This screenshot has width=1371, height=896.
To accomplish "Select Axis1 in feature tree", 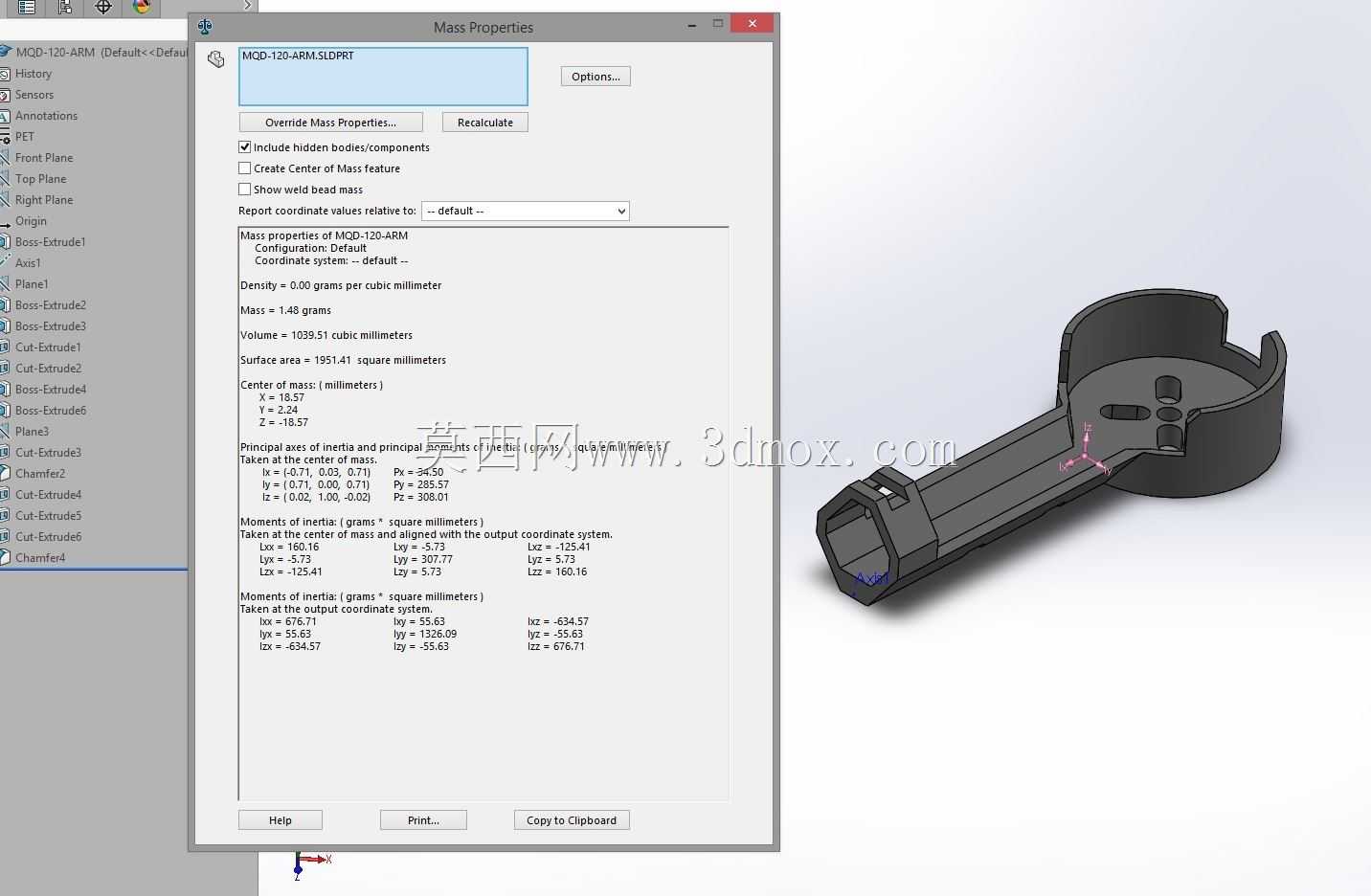I will 28,263.
